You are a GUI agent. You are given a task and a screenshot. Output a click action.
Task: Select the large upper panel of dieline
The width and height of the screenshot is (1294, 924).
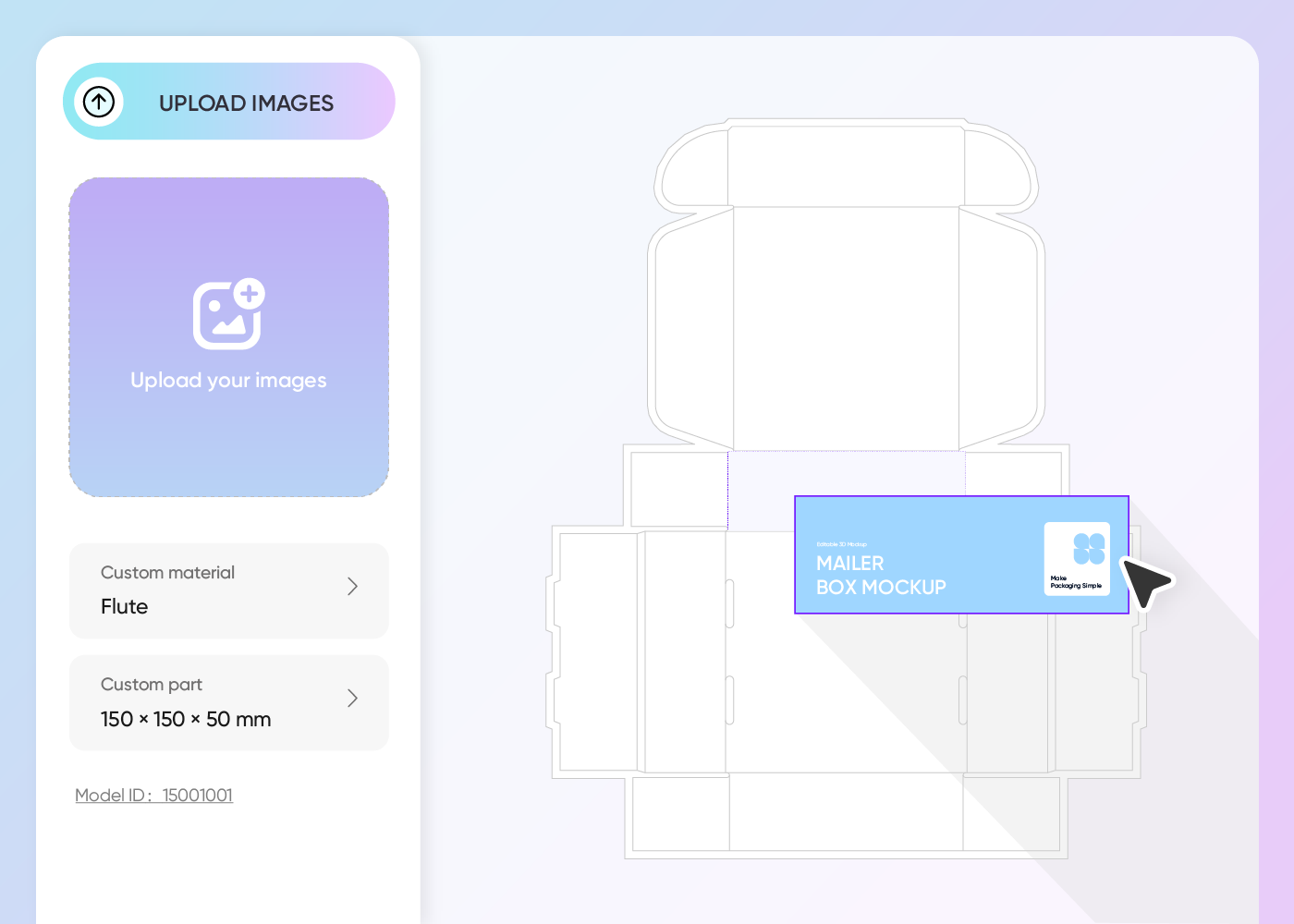click(847, 328)
